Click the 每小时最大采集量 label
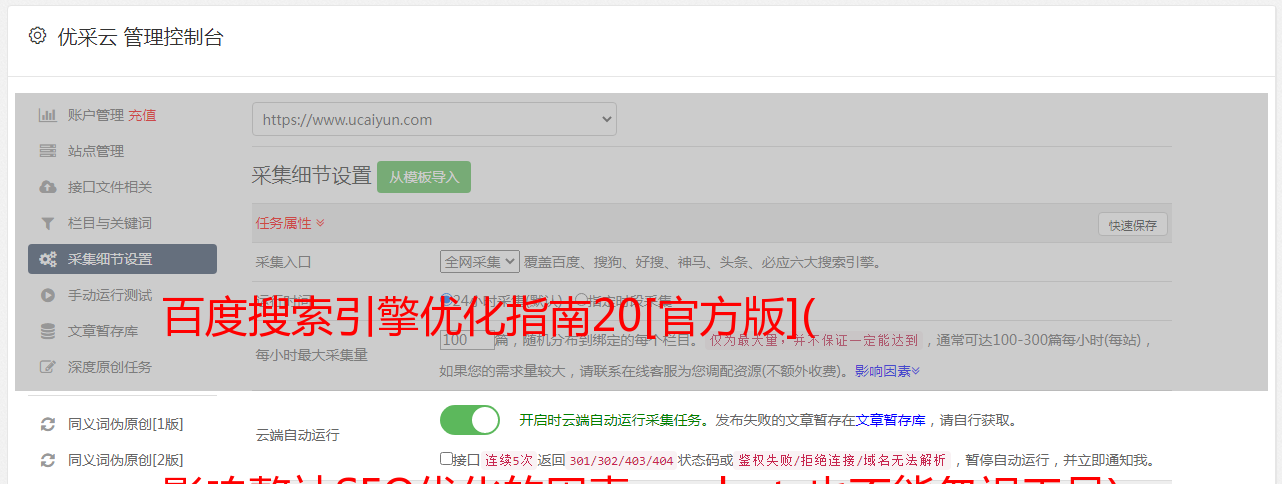 pyautogui.click(x=312, y=354)
